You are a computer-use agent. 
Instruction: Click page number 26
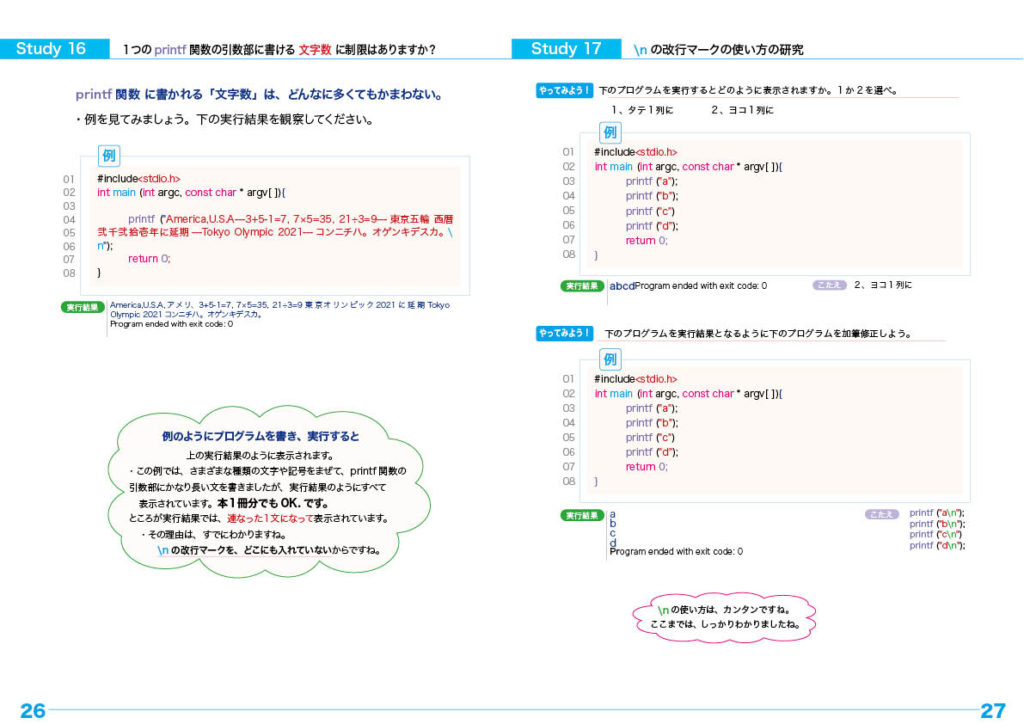click(x=33, y=710)
